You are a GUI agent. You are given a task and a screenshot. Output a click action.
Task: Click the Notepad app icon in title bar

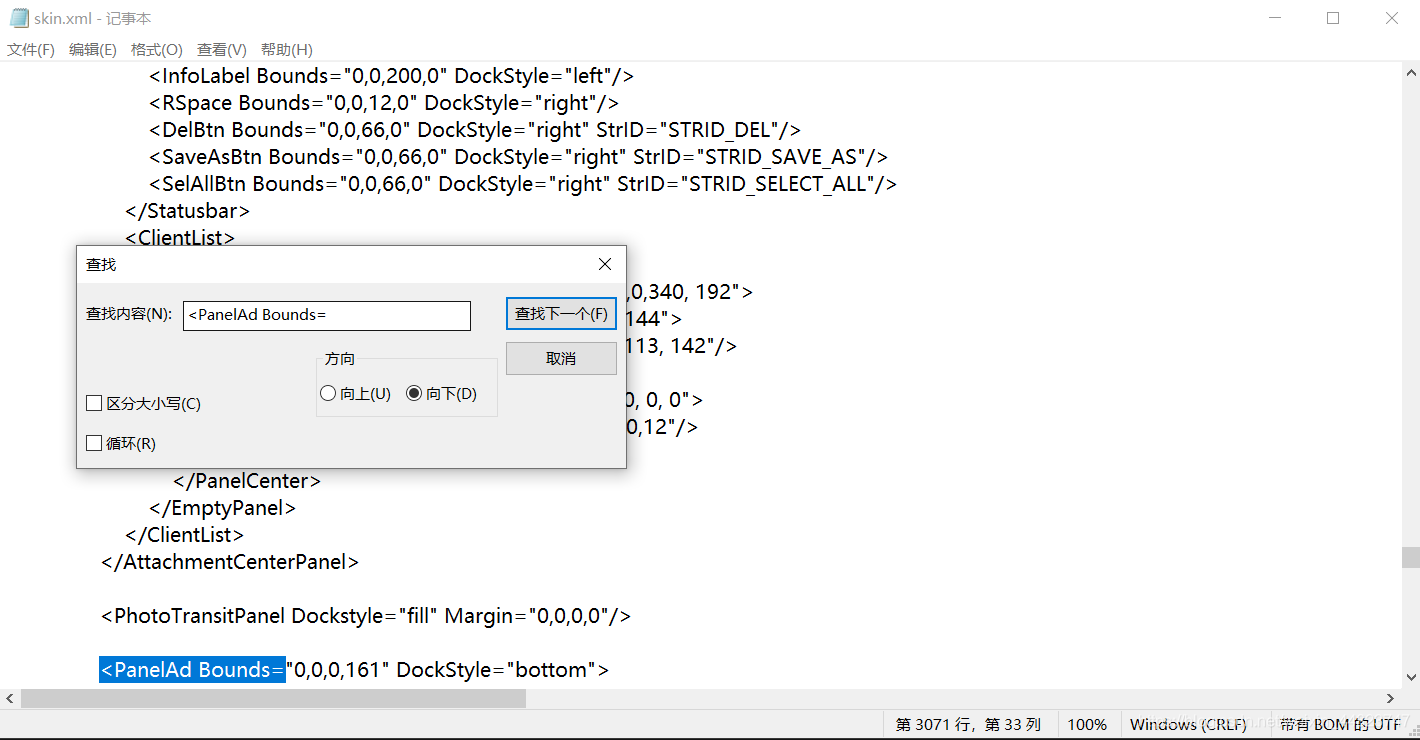pyautogui.click(x=19, y=18)
